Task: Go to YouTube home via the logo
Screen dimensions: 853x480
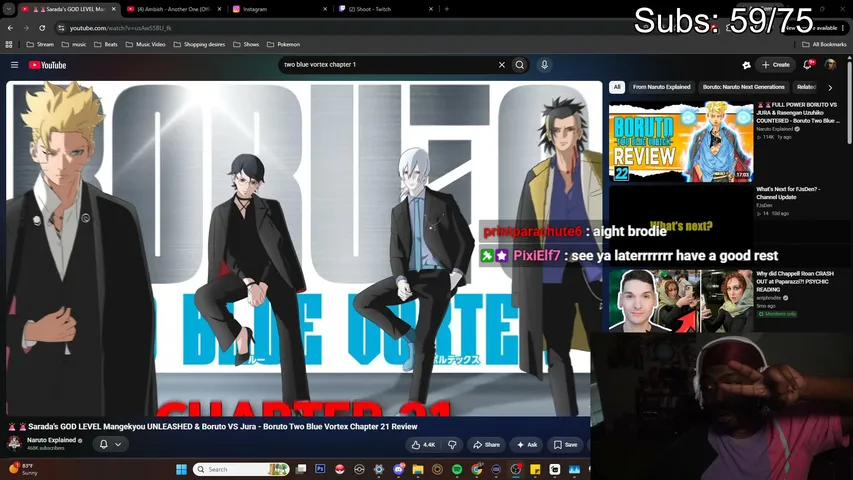Action: click(x=47, y=65)
